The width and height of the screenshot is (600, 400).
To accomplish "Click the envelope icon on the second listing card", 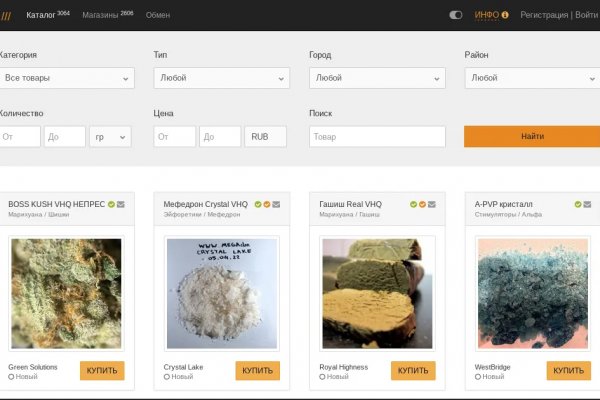I will click(x=276, y=204).
